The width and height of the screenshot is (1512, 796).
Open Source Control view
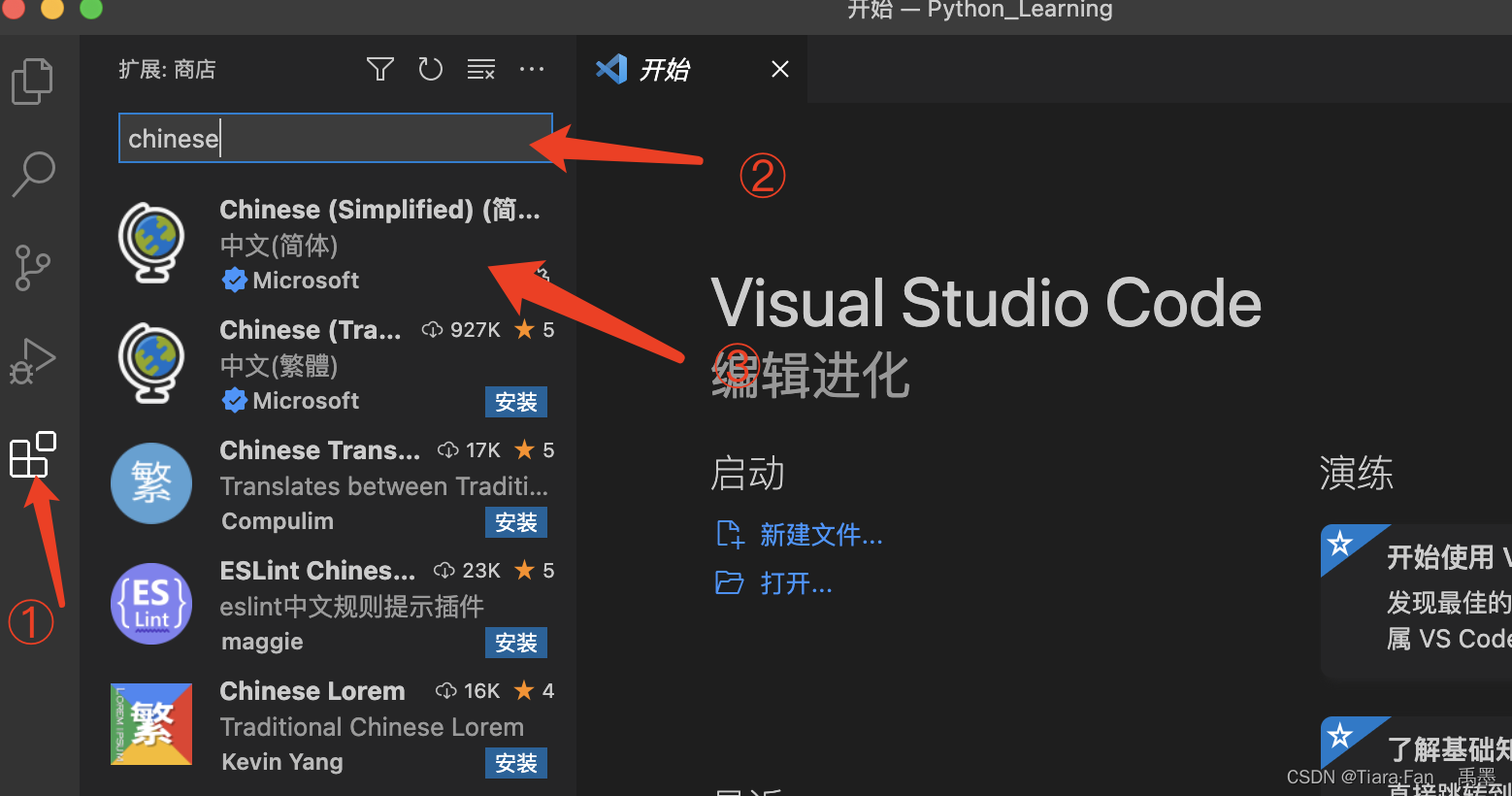[x=32, y=268]
